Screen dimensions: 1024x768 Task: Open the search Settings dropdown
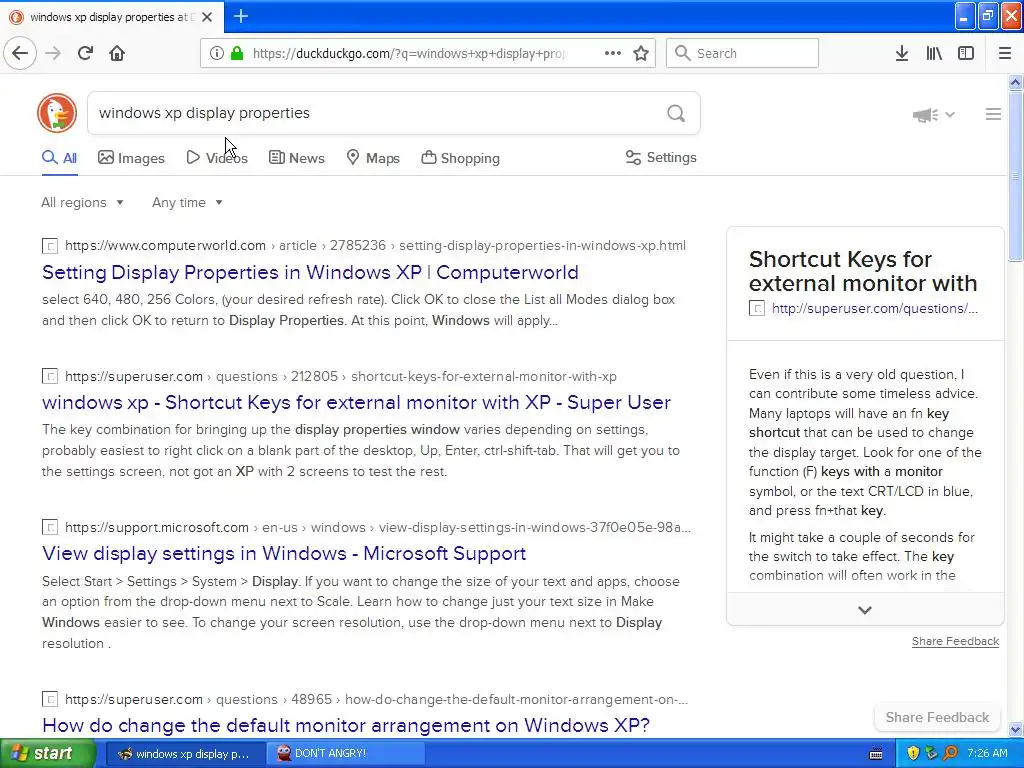point(661,157)
